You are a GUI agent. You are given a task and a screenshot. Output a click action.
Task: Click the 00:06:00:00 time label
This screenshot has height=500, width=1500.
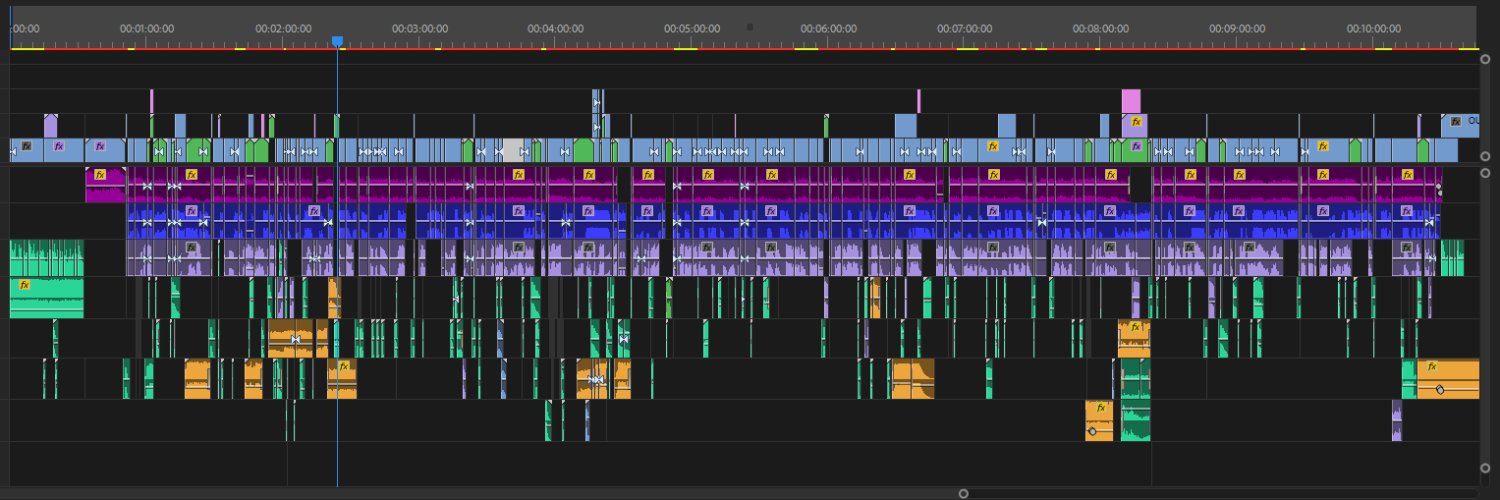coord(828,29)
